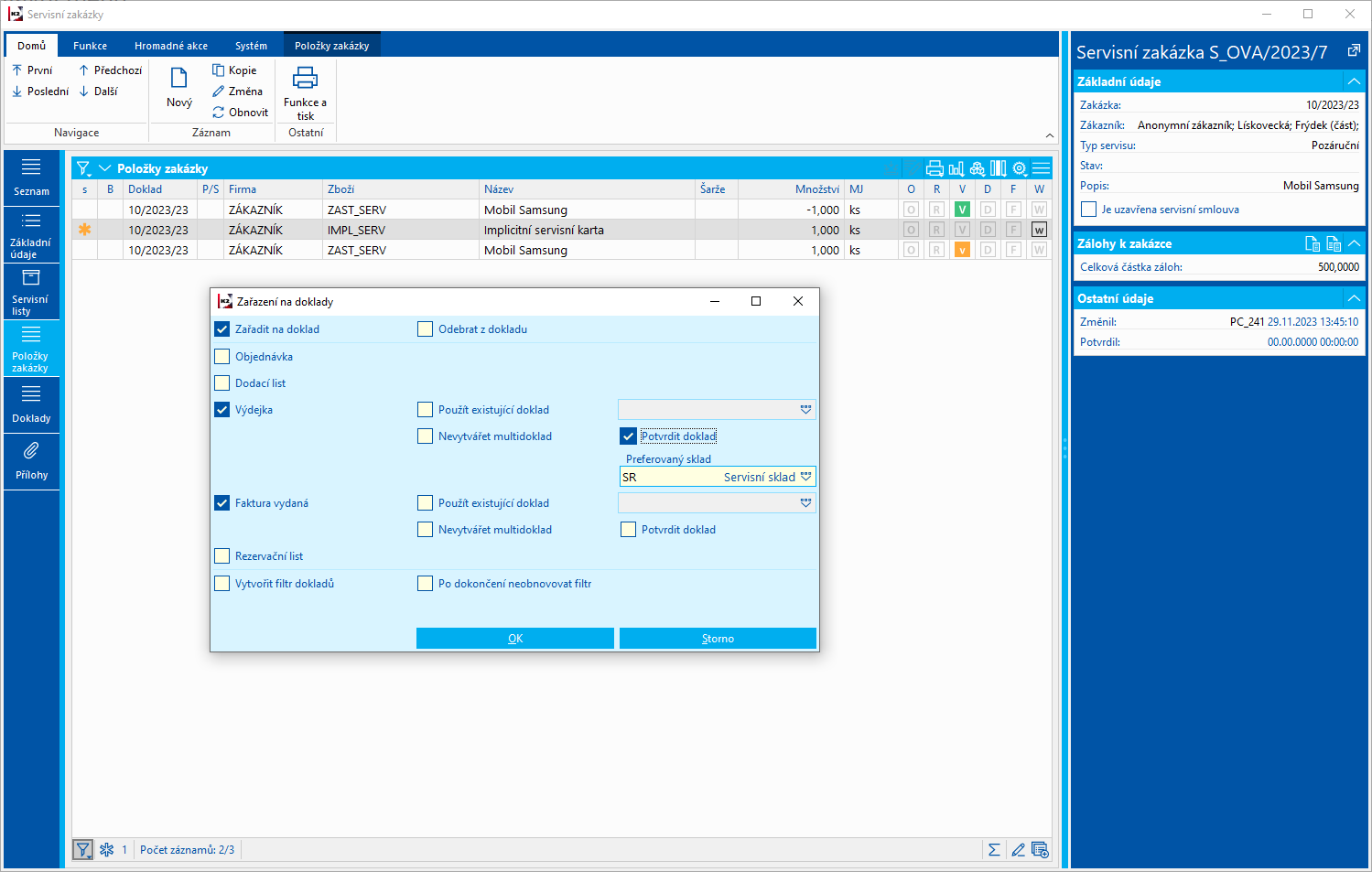Open Přílohy paperclip in the left sidebar

(x=31, y=461)
